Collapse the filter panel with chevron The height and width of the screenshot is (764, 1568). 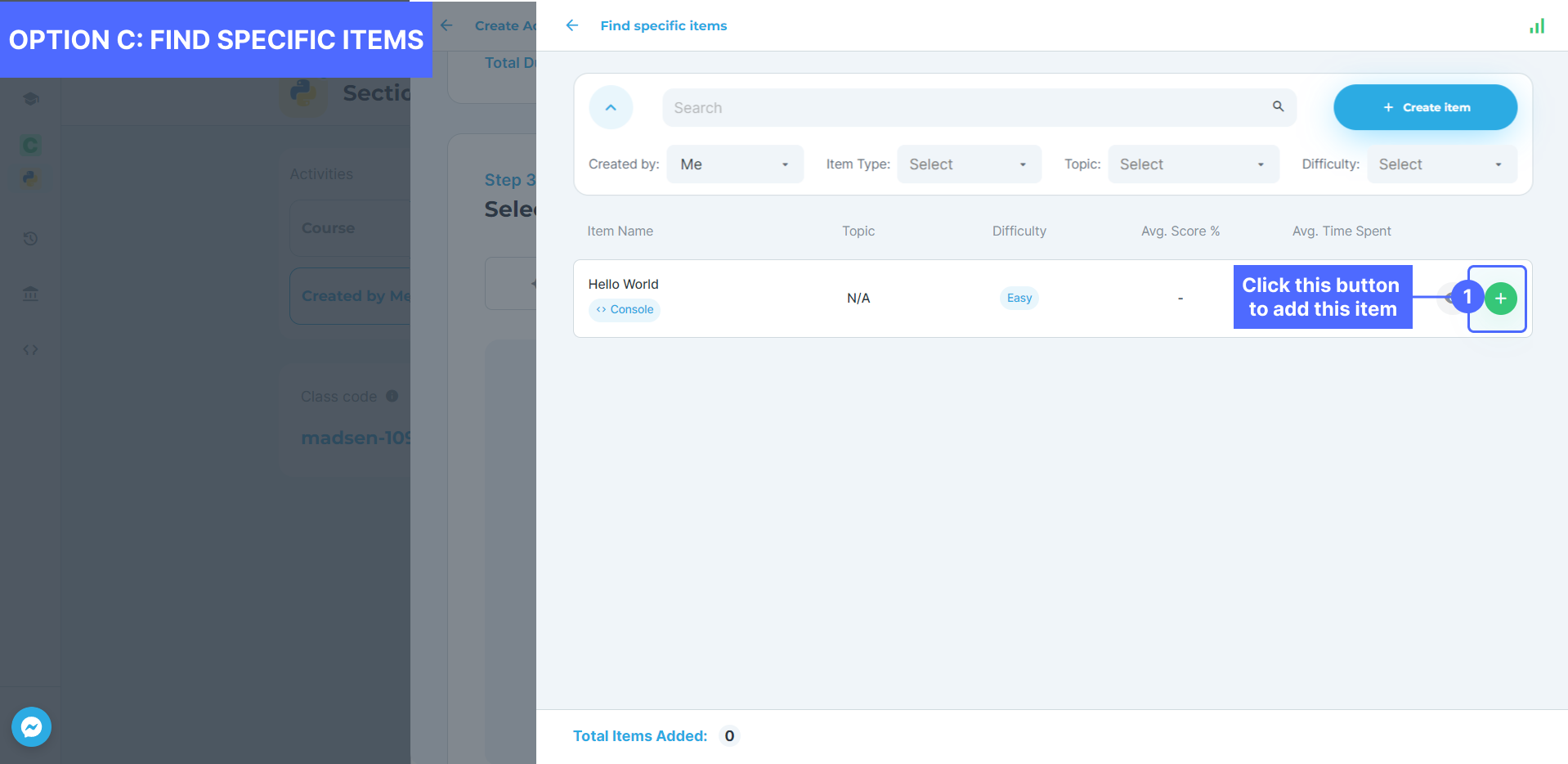(611, 107)
